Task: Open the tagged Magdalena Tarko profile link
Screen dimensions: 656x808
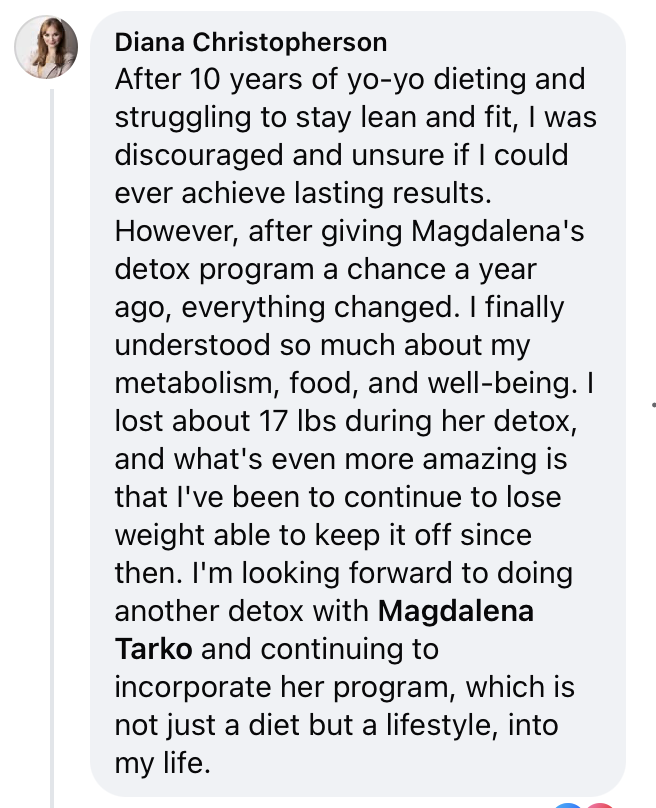Action: [x=324, y=630]
